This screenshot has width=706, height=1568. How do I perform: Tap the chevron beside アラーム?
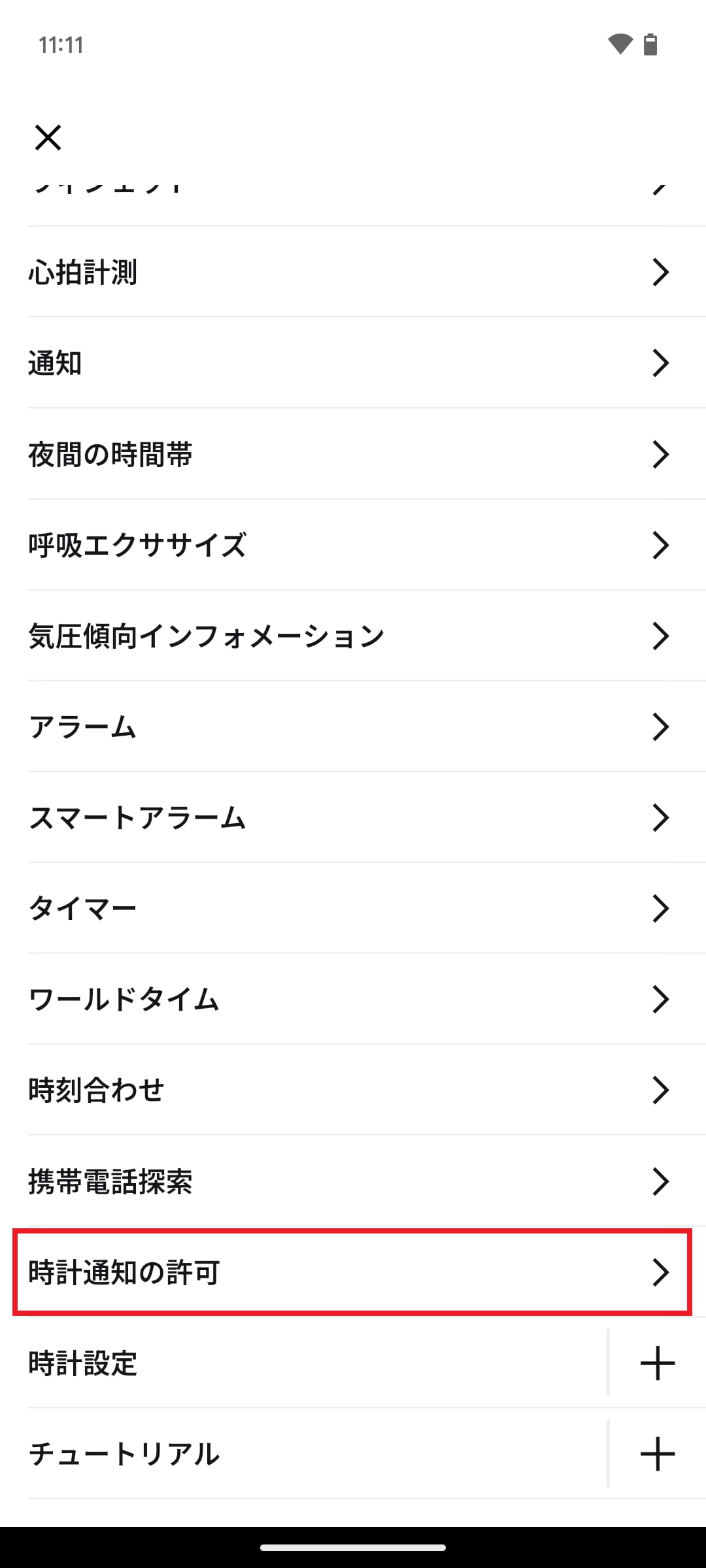click(x=660, y=727)
